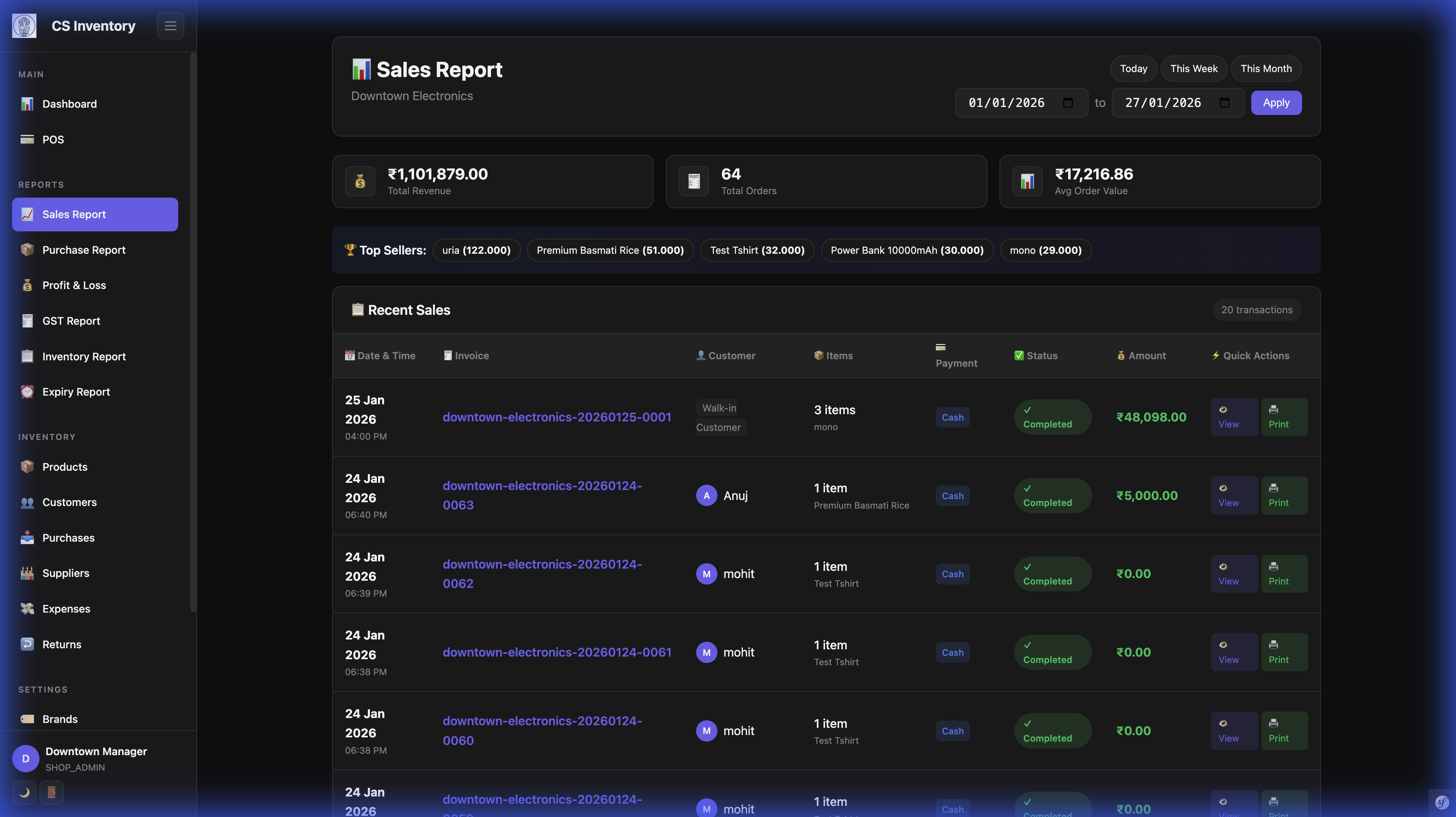
Task: Click the Total Orders receipt icon
Action: coord(693,182)
